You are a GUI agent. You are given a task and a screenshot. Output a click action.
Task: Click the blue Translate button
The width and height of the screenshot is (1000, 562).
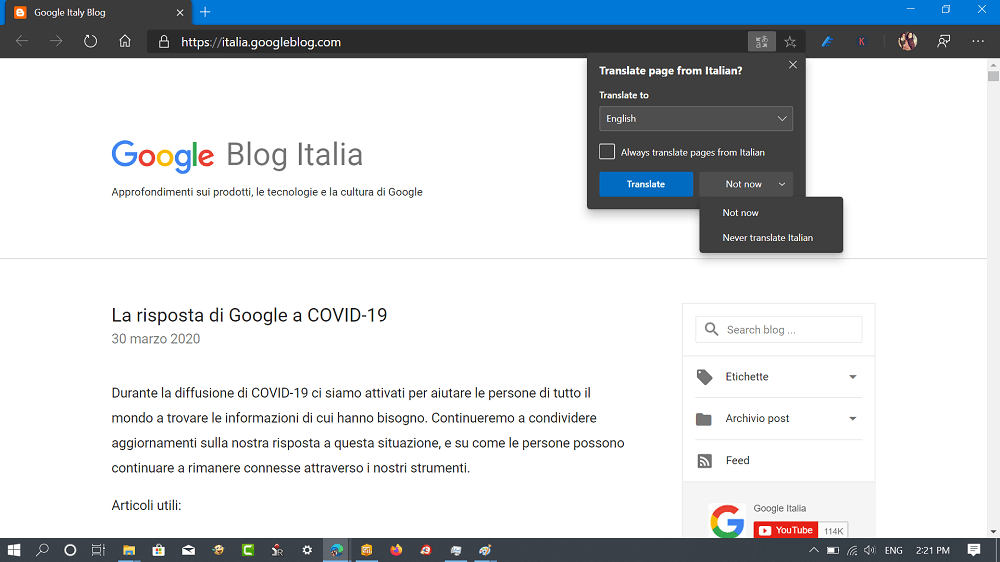tap(646, 184)
